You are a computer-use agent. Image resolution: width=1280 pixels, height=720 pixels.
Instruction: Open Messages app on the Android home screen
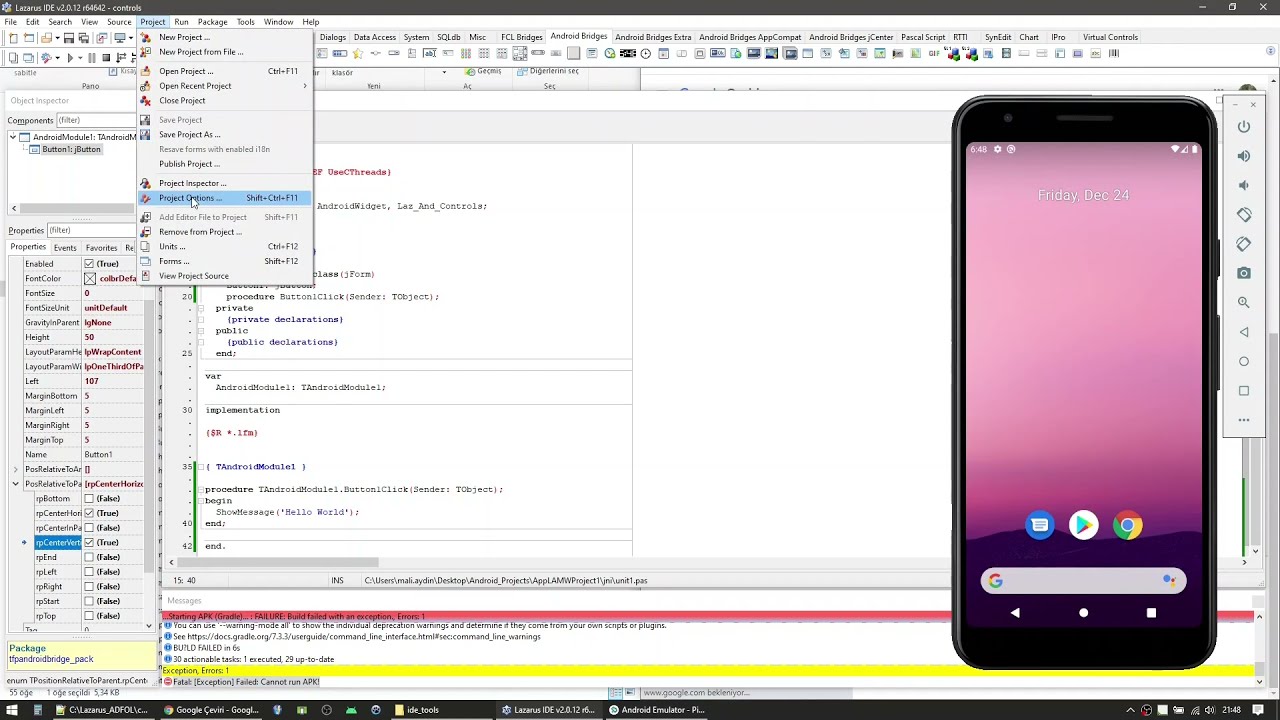click(1040, 525)
